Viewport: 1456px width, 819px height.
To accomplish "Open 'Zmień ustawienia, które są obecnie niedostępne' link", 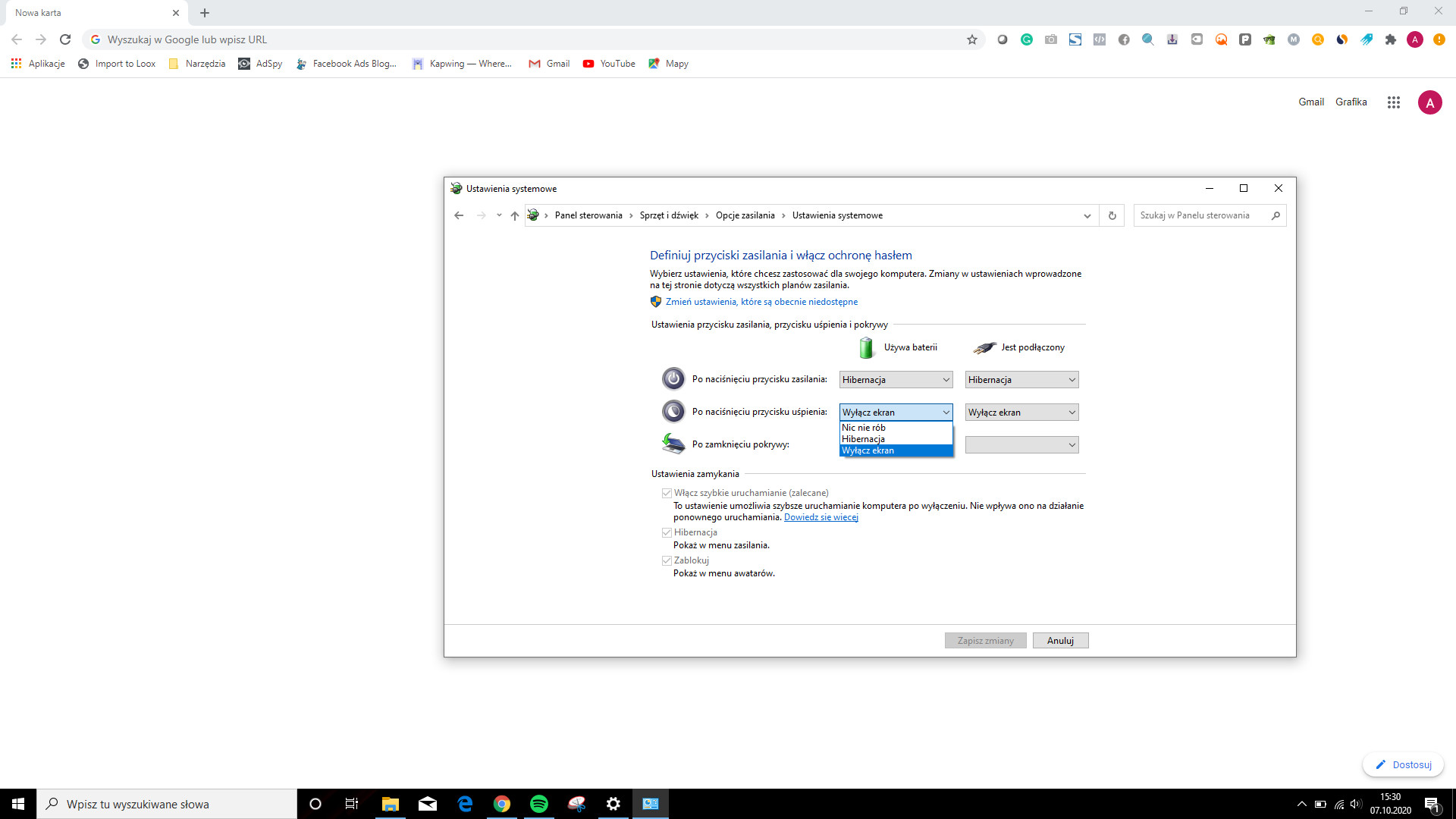I will [x=761, y=302].
